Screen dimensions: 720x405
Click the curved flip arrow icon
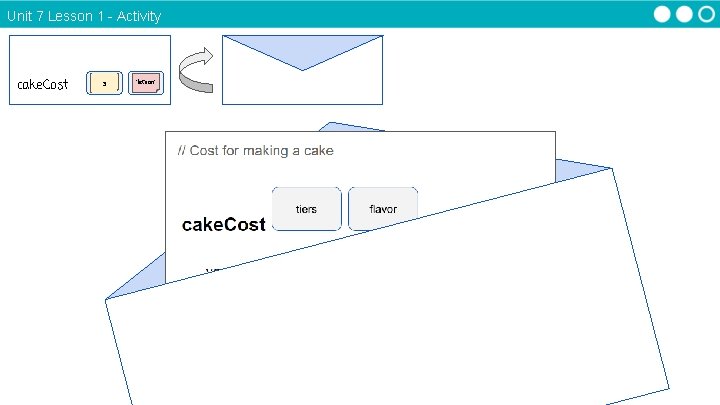click(196, 70)
